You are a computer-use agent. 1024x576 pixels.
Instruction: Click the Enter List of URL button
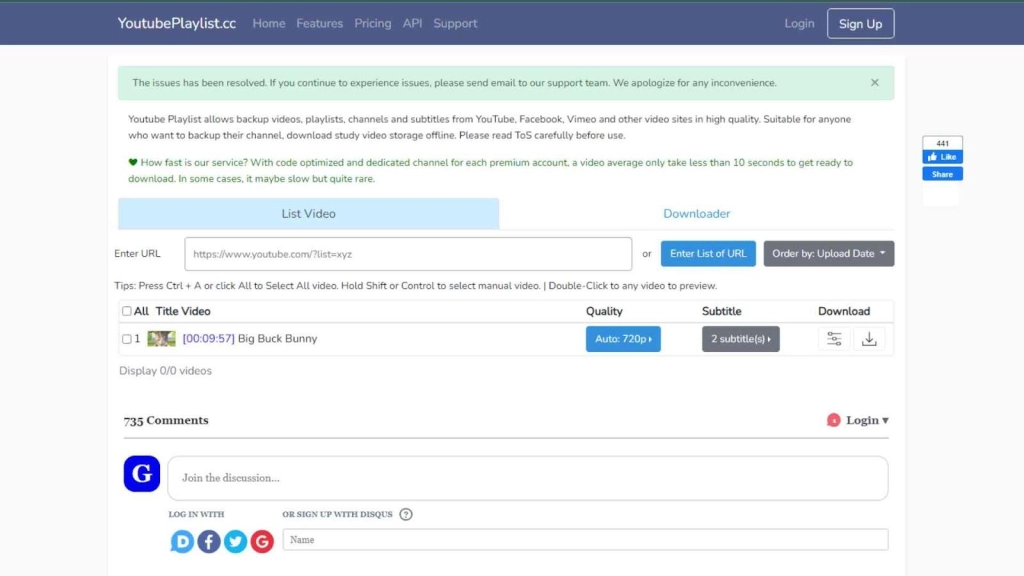click(708, 254)
